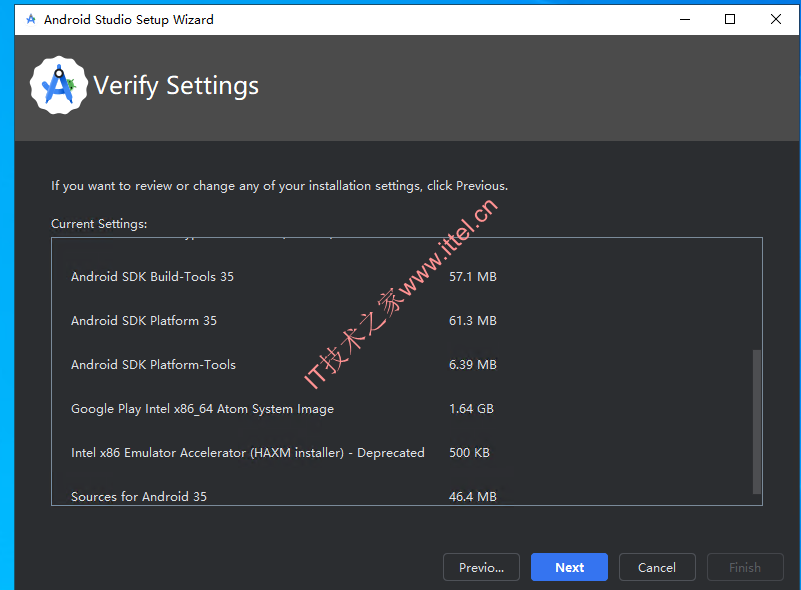Cancel the setup wizard
The width and height of the screenshot is (801, 590).
pos(657,567)
